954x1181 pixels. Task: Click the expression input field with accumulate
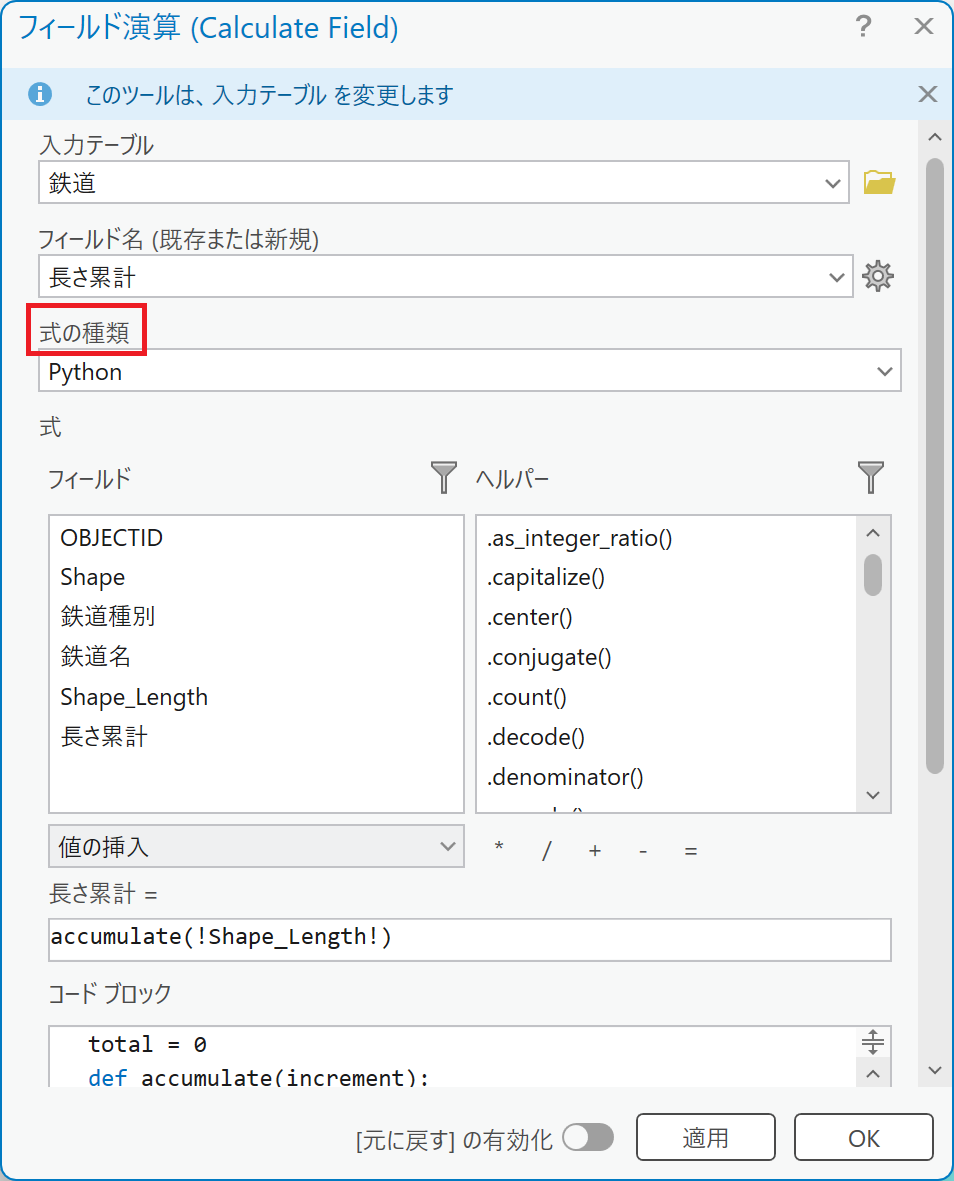click(x=469, y=938)
